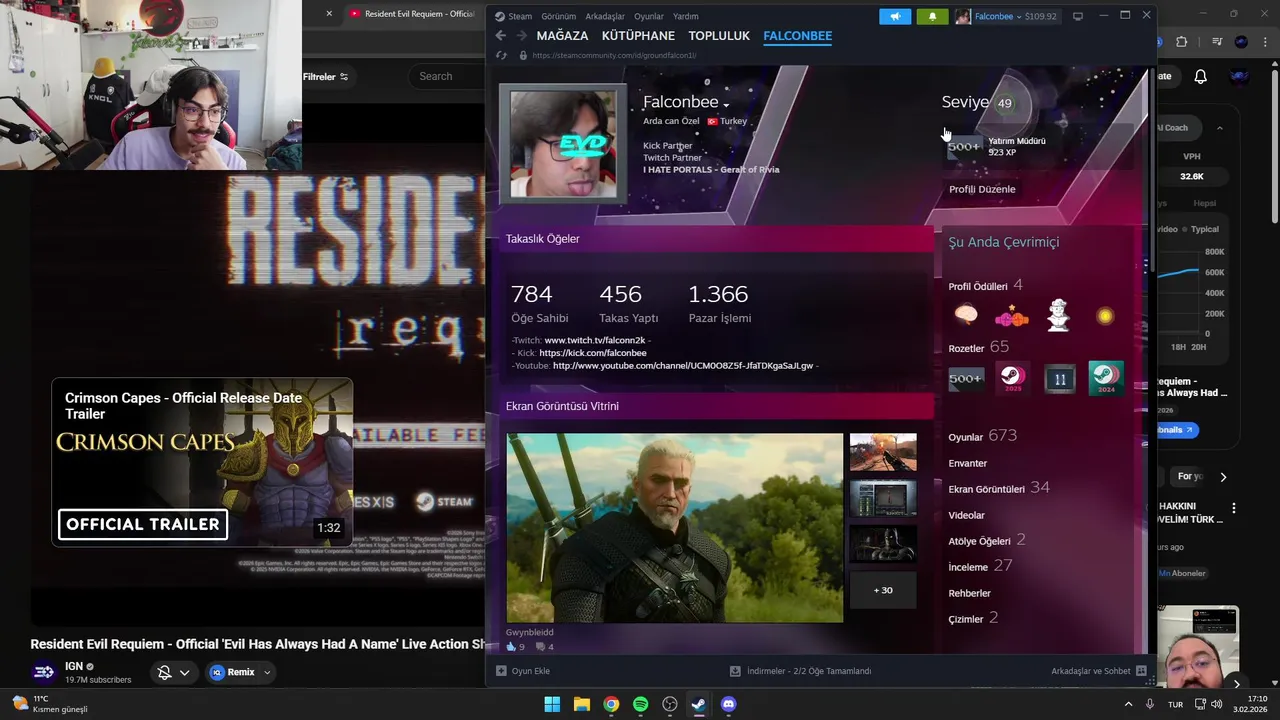The image size is (1280, 720).
Task: Click Oyun Ekle at the bottom
Action: tap(523, 671)
